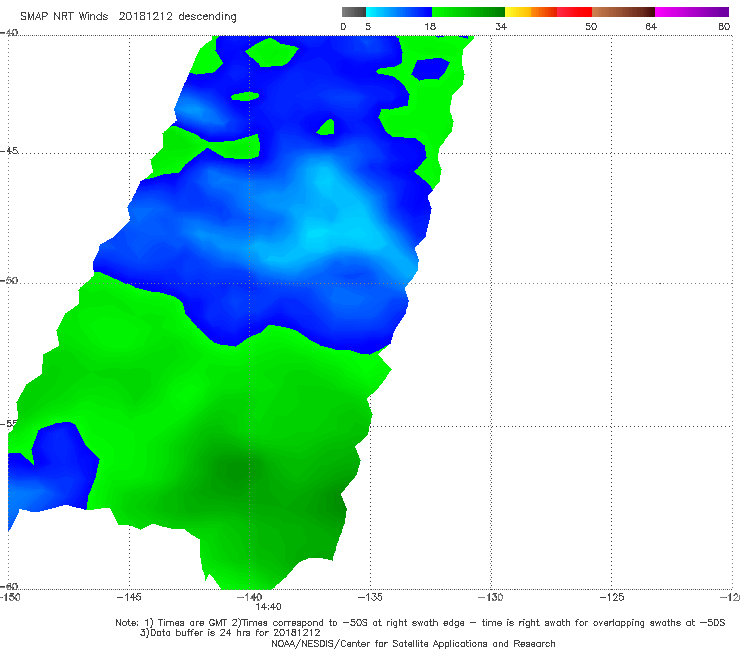Select the red segment of the color bar
740x650 pixels.
click(x=574, y=12)
